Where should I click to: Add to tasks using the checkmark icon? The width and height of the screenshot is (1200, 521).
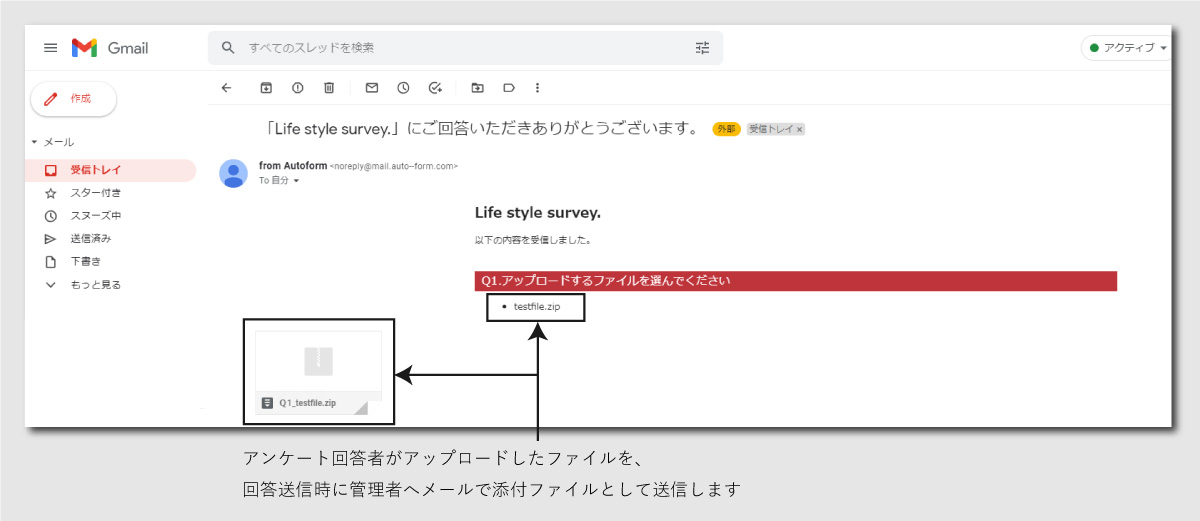[435, 88]
